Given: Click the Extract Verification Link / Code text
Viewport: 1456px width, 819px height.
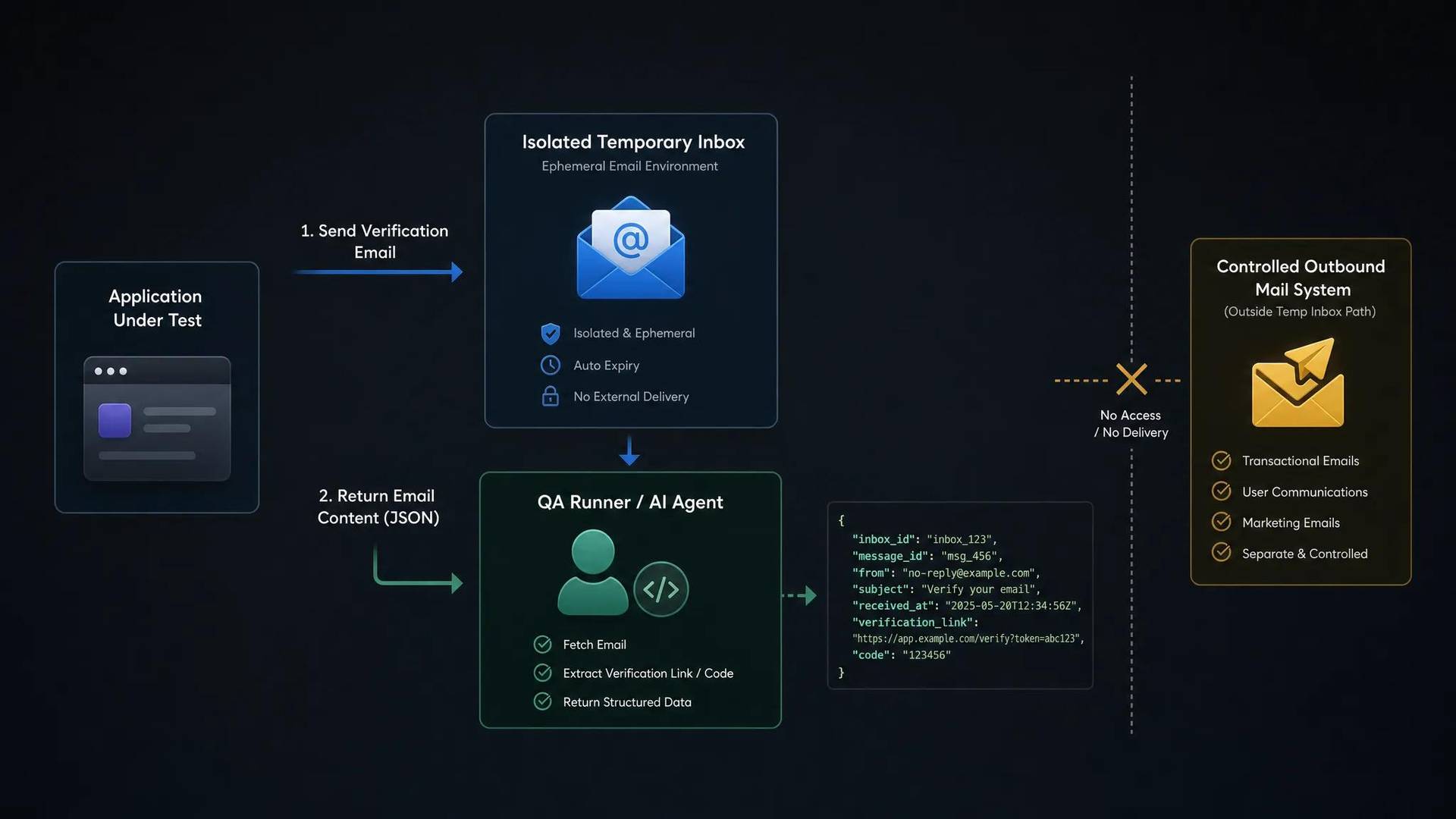Looking at the screenshot, I should point(648,673).
